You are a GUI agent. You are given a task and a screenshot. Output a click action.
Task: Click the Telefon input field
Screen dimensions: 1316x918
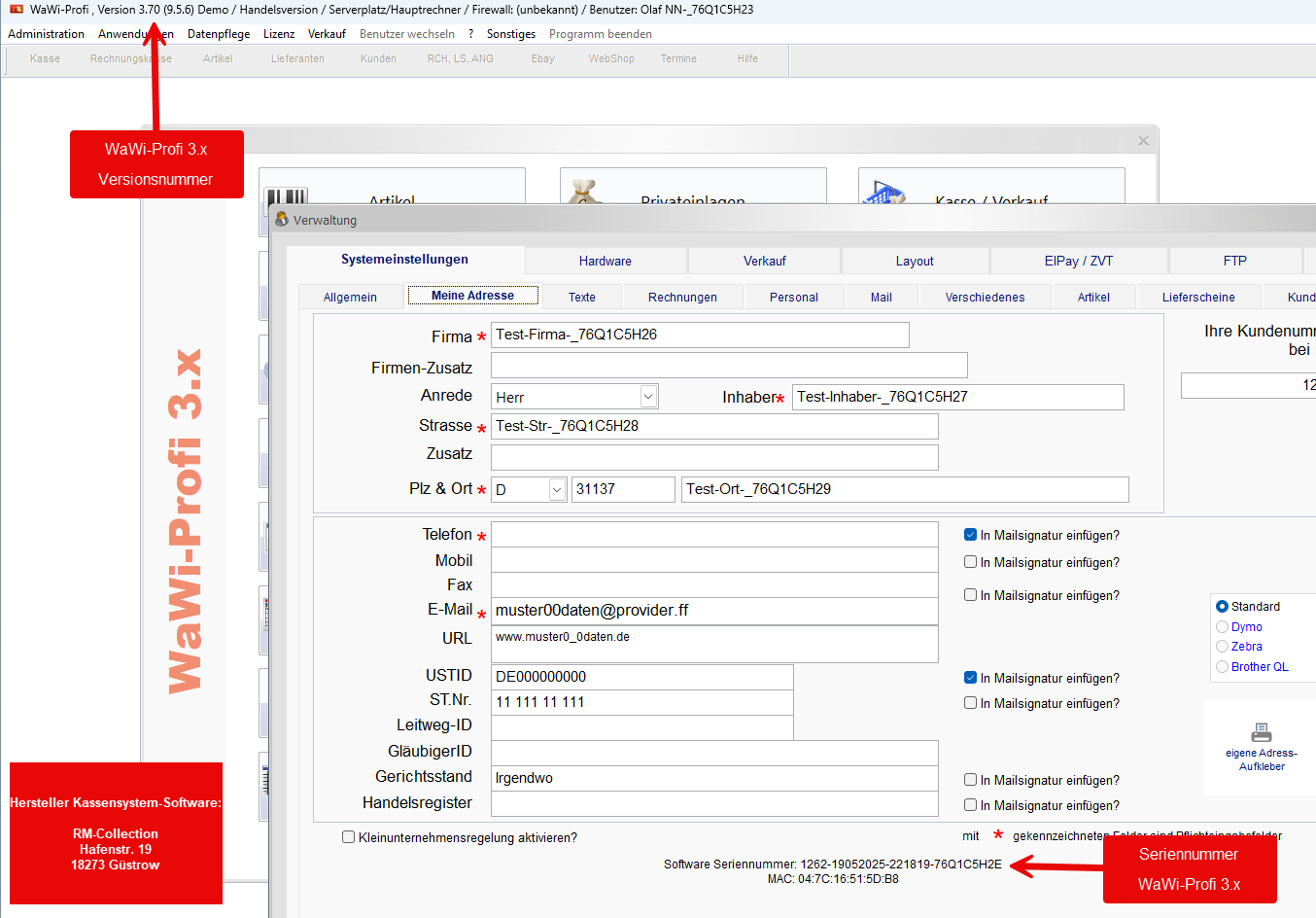pyautogui.click(x=714, y=534)
